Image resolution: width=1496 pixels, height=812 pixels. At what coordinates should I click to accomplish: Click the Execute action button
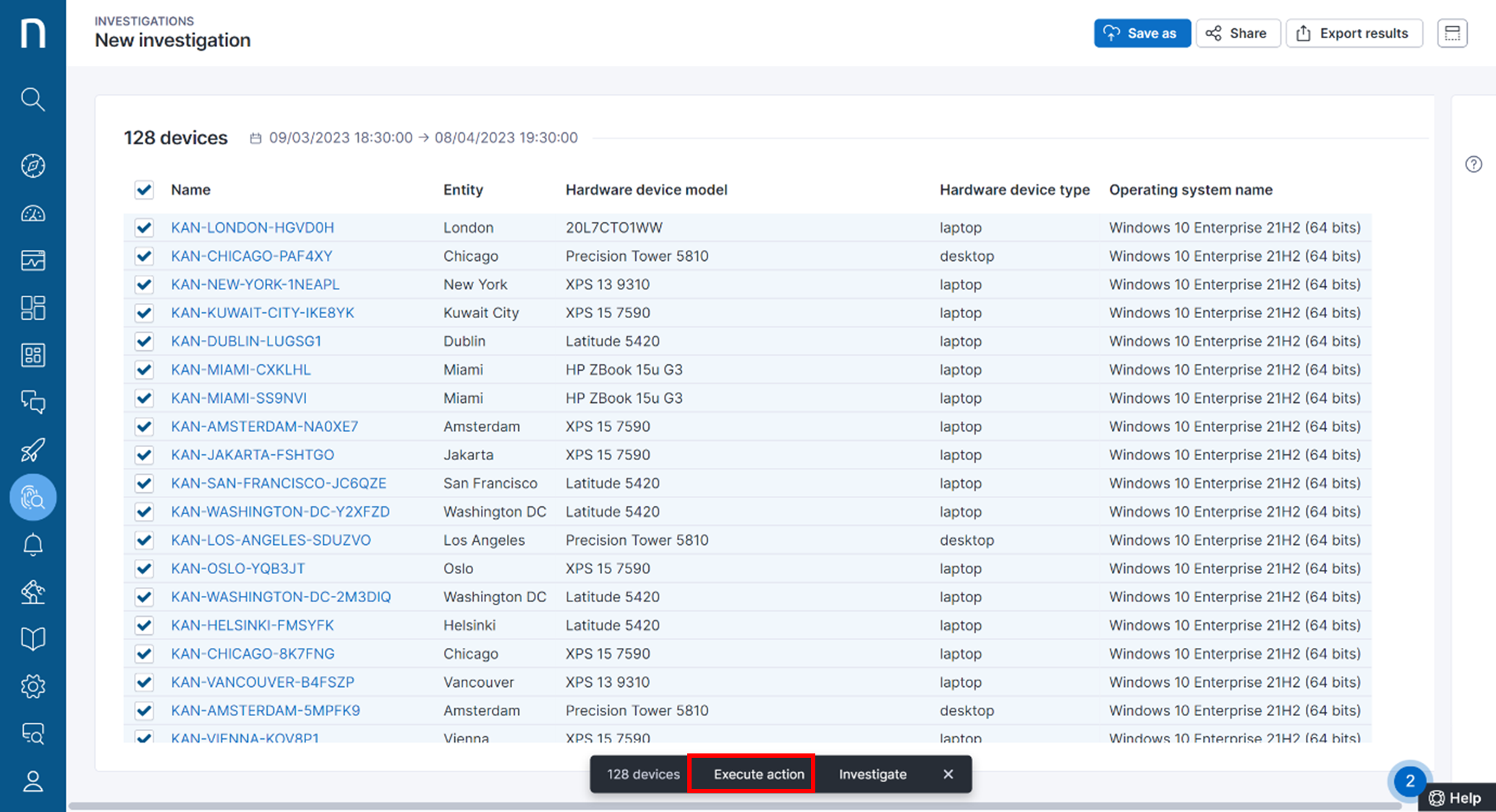tap(758, 774)
